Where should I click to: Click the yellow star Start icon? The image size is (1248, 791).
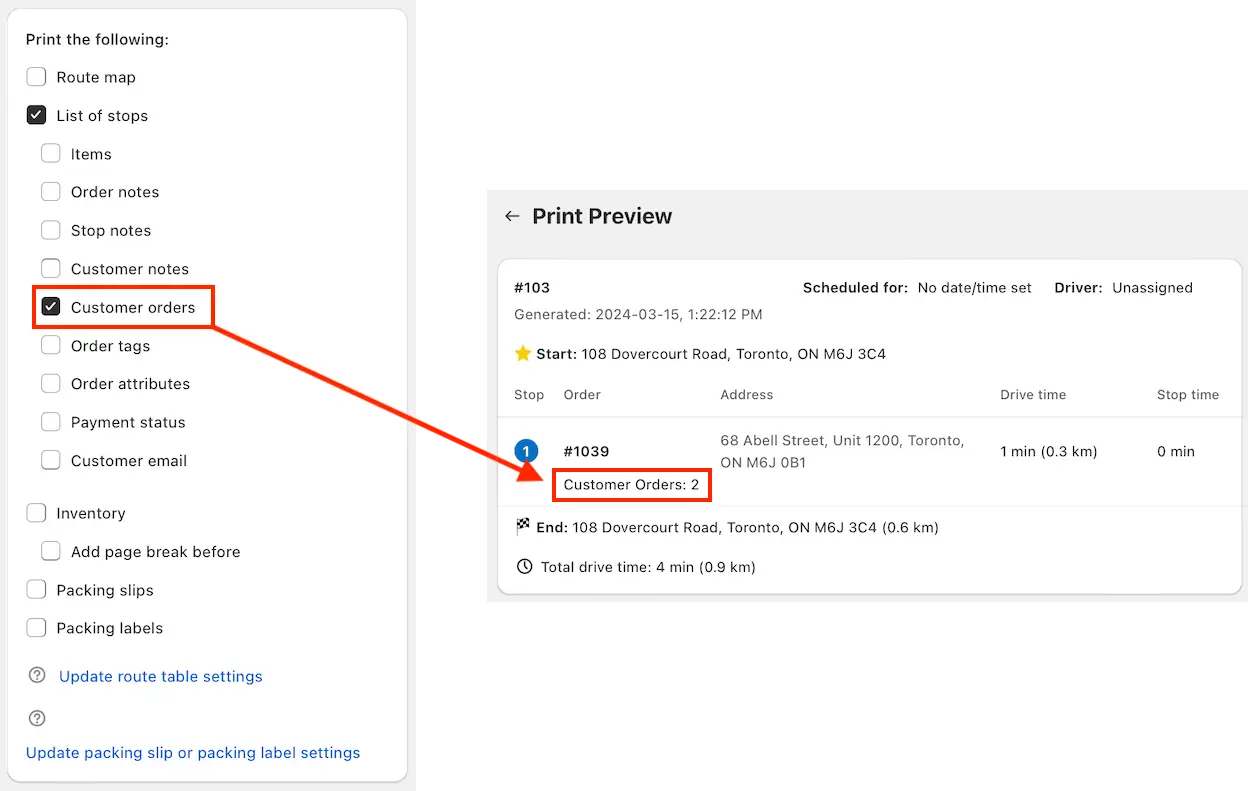pyautogui.click(x=523, y=353)
